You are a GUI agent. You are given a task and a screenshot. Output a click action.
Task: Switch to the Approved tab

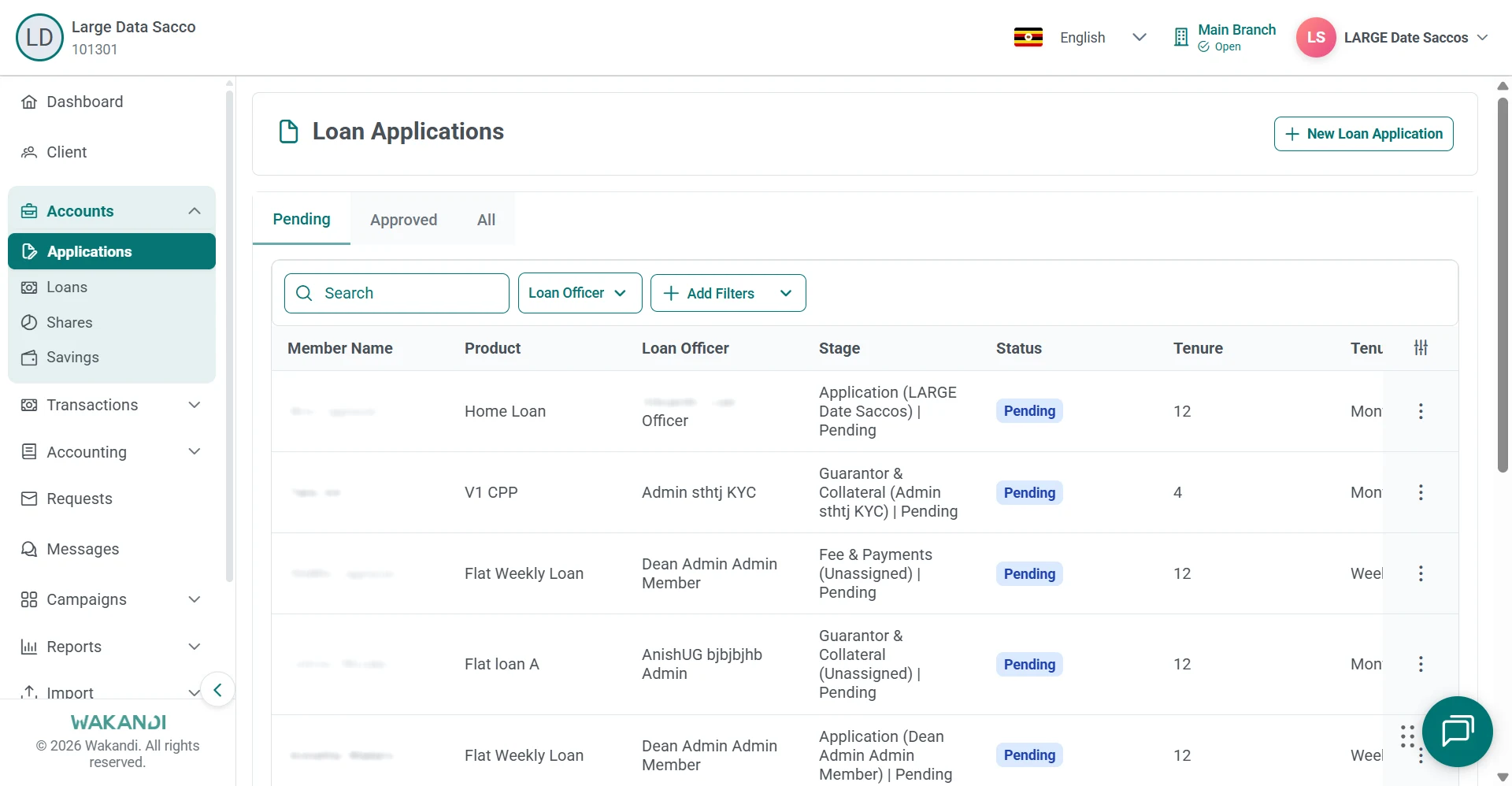[x=403, y=220]
